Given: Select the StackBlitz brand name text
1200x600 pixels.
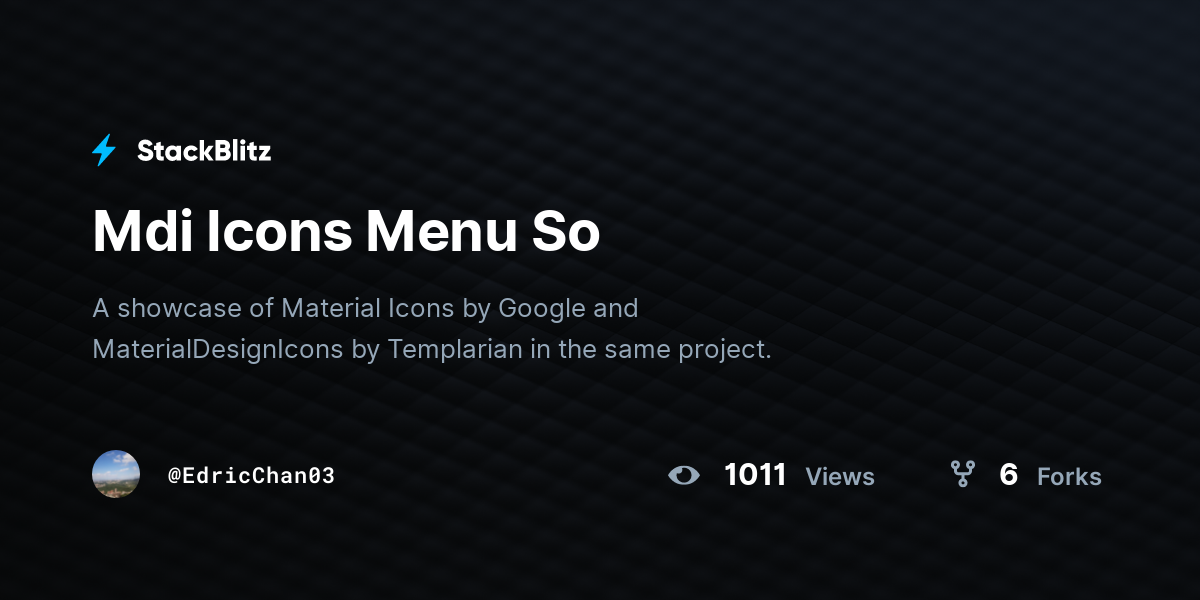Looking at the screenshot, I should pyautogui.click(x=204, y=151).
